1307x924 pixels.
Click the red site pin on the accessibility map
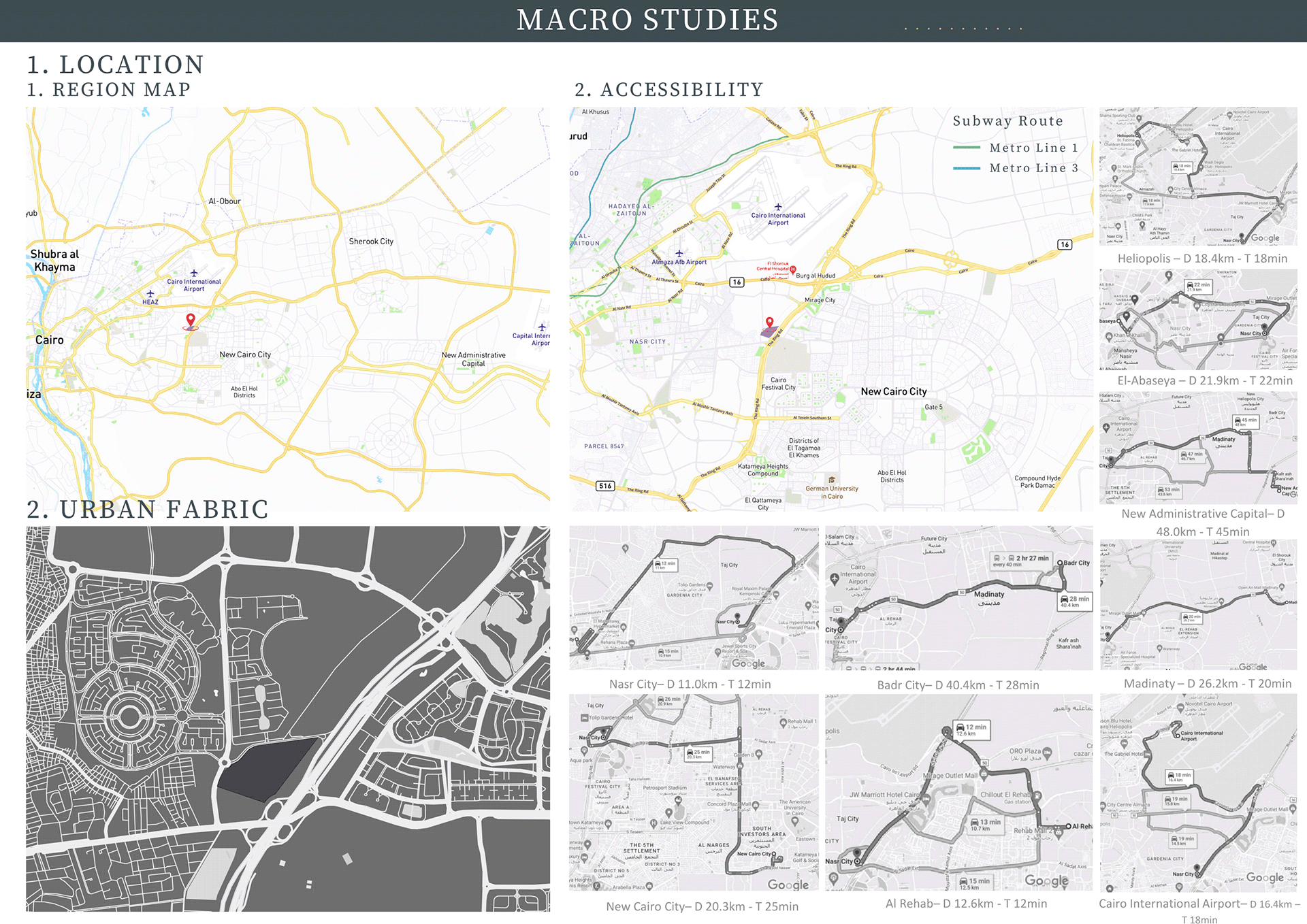pyautogui.click(x=769, y=323)
